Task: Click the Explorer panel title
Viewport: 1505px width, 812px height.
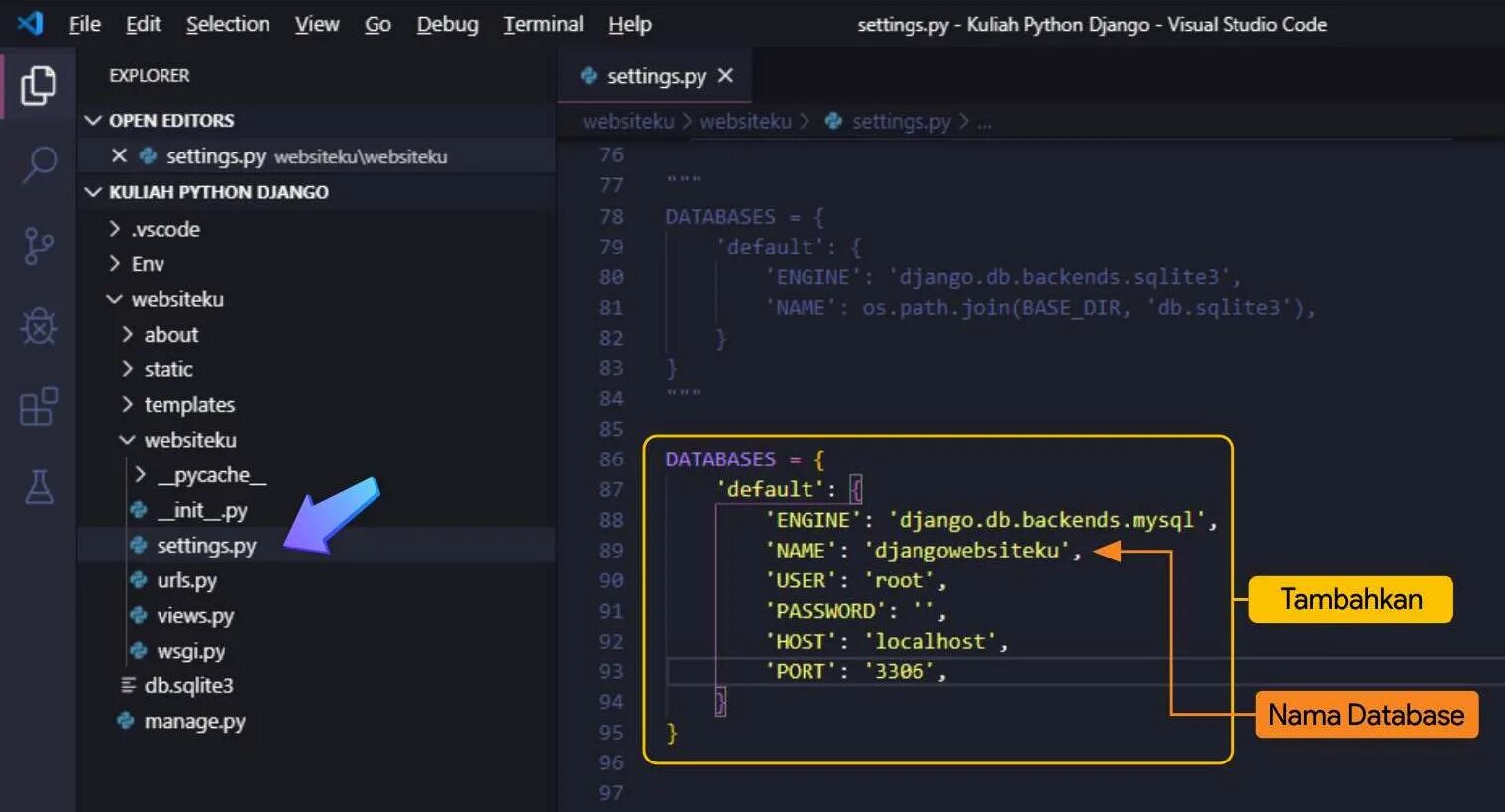Action: click(x=149, y=75)
